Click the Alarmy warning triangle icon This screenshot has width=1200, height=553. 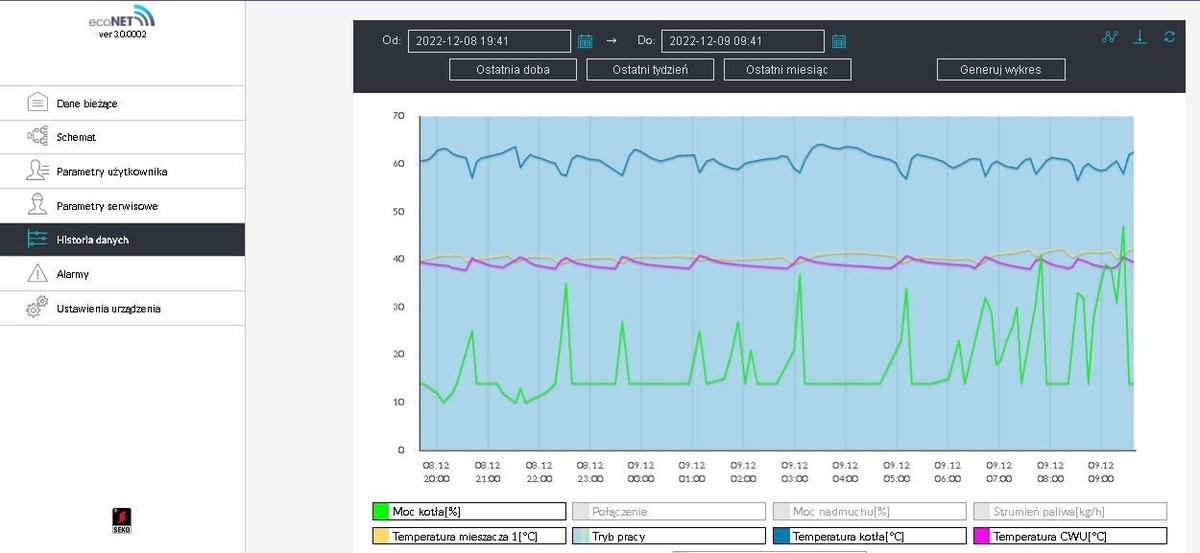(x=37, y=273)
